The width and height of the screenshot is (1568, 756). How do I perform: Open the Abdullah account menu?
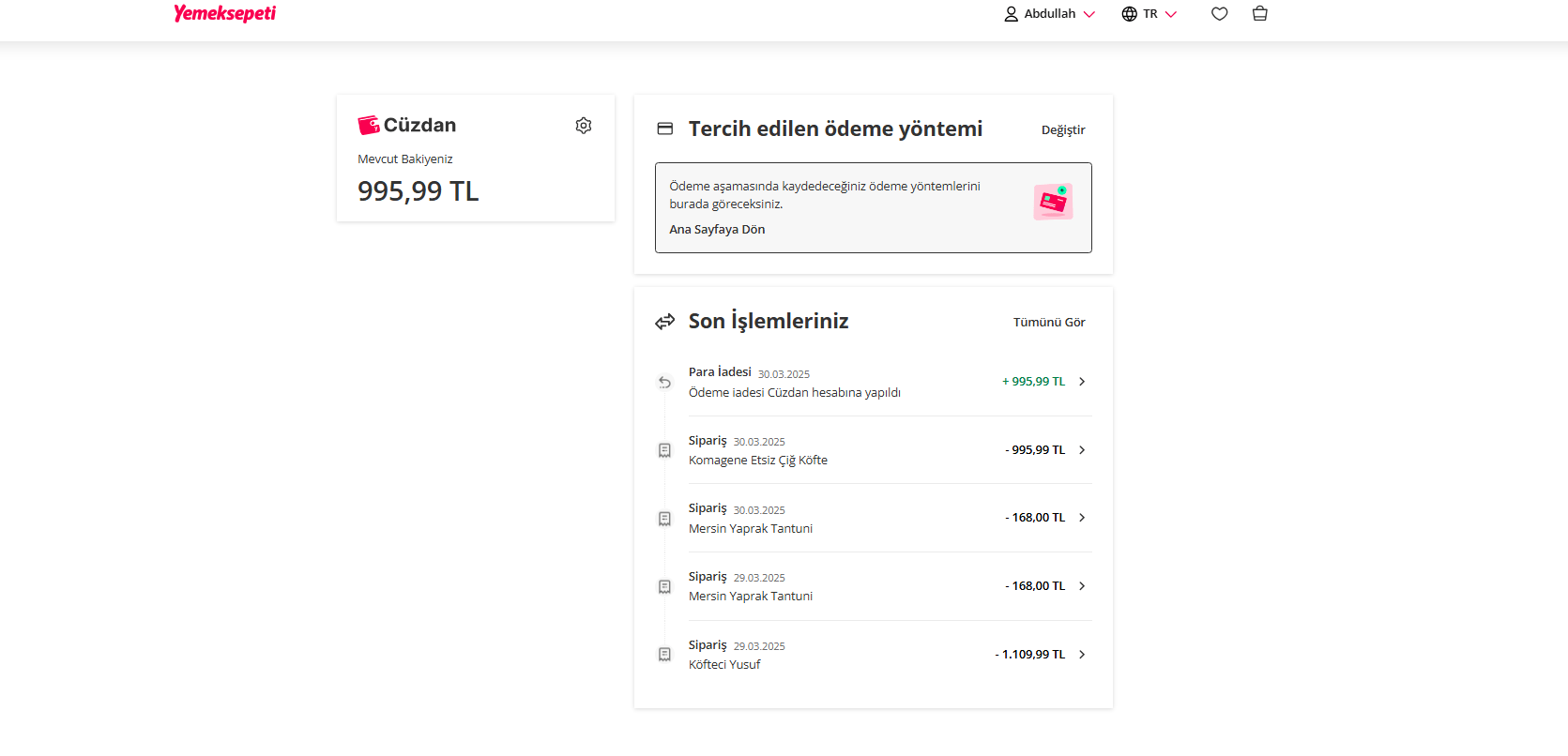coord(1049,14)
